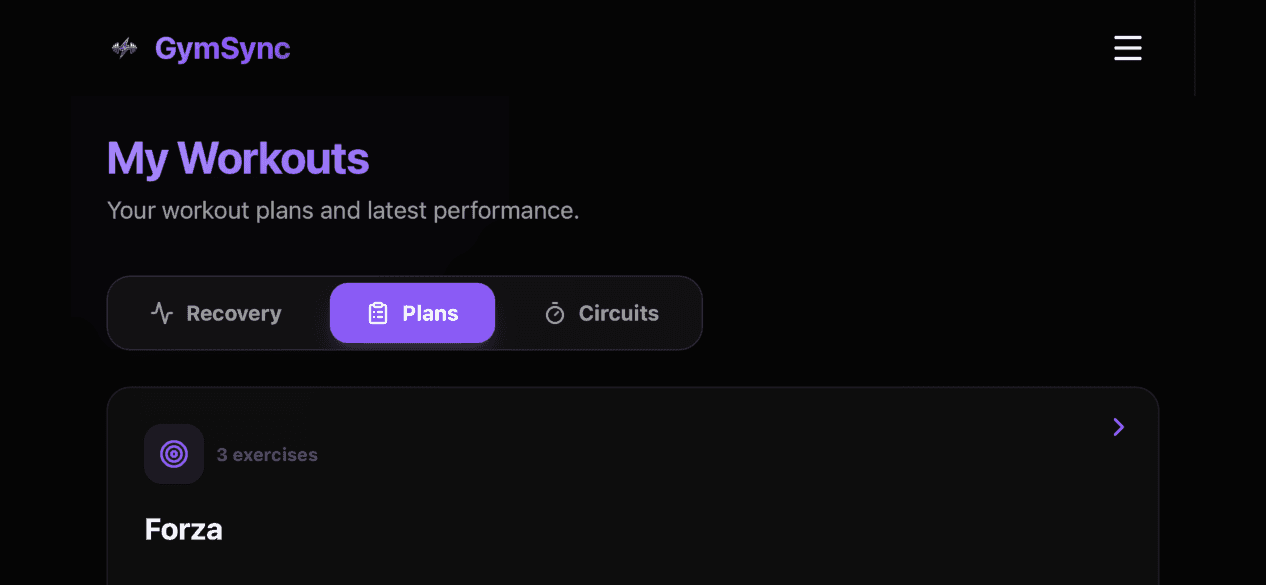Viewport: 1266px width, 585px height.
Task: Click the stopwatch icon beside Circuits
Action: 555,313
